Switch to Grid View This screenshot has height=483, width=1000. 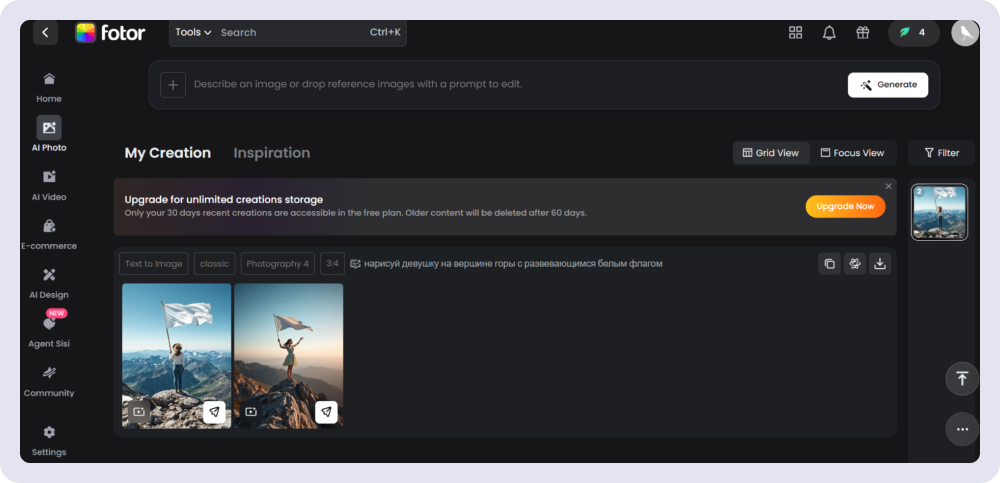(770, 153)
